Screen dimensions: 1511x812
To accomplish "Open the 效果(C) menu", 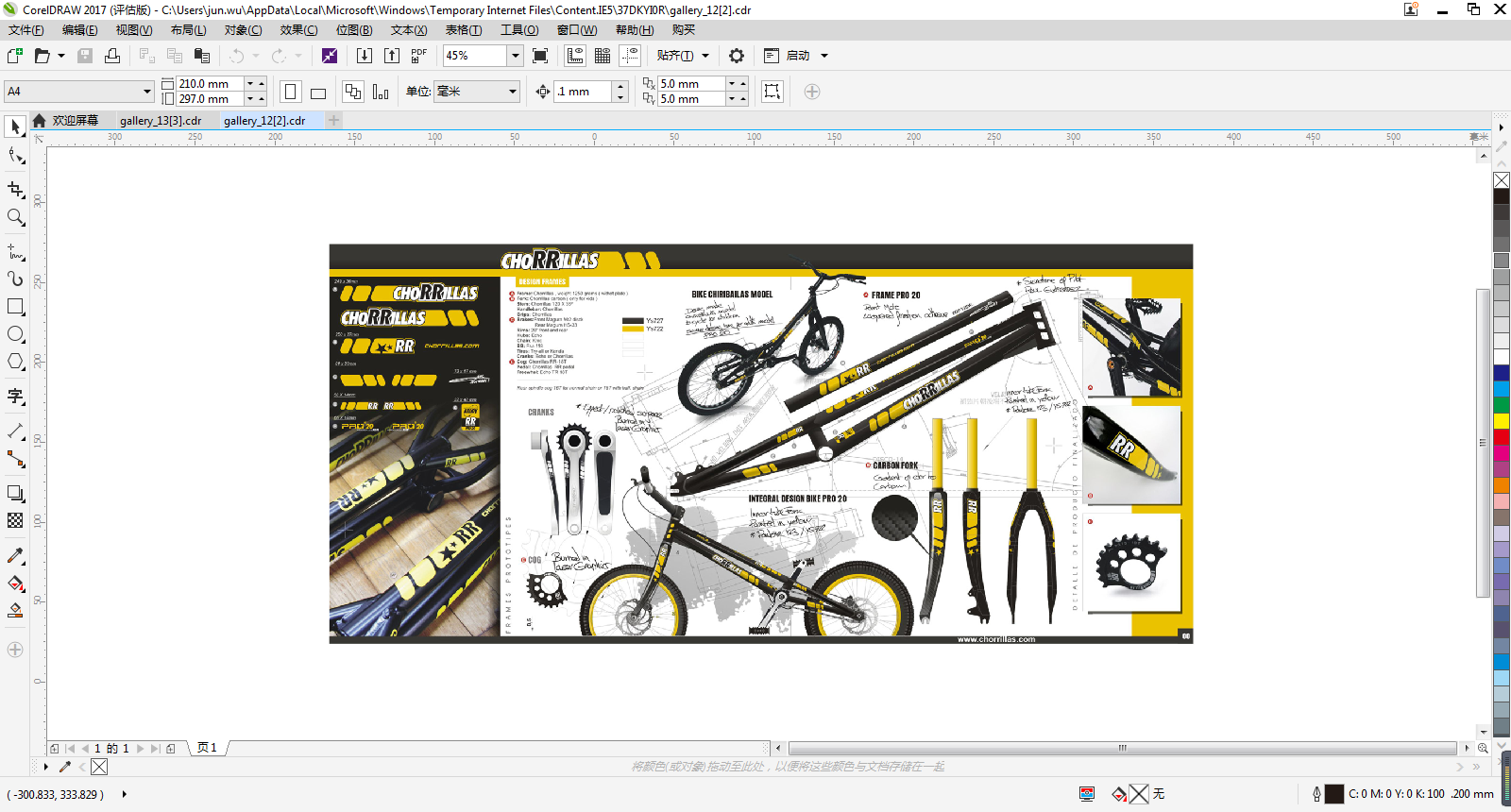I will [298, 30].
